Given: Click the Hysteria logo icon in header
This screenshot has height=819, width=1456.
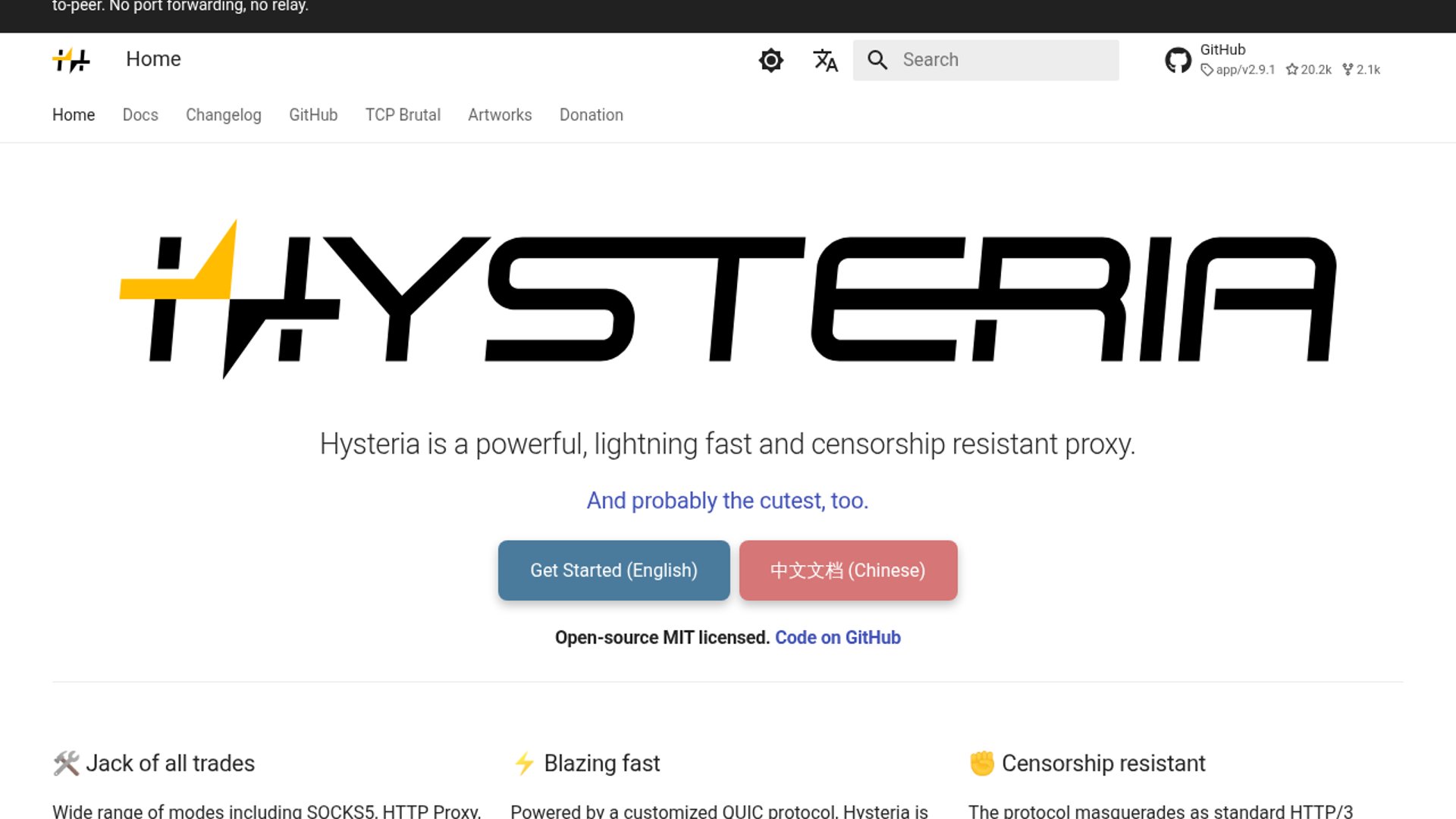Looking at the screenshot, I should pos(71,60).
